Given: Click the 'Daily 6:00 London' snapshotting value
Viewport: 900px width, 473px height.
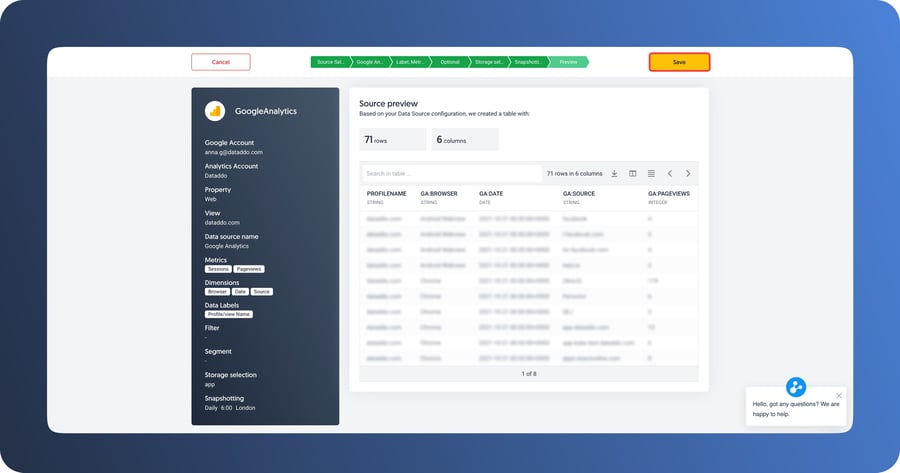Looking at the screenshot, I should point(230,408).
